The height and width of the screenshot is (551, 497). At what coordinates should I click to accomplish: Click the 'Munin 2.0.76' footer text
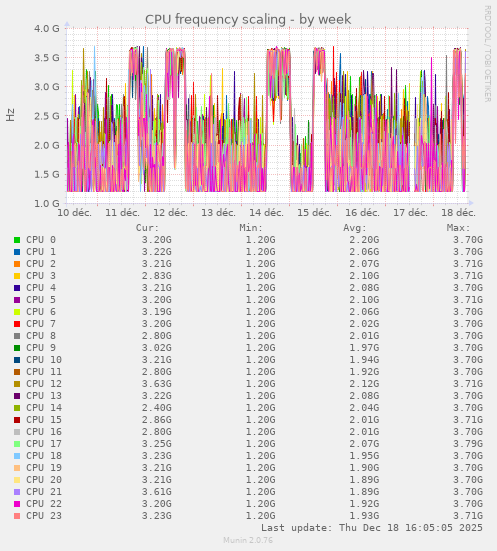(248, 540)
